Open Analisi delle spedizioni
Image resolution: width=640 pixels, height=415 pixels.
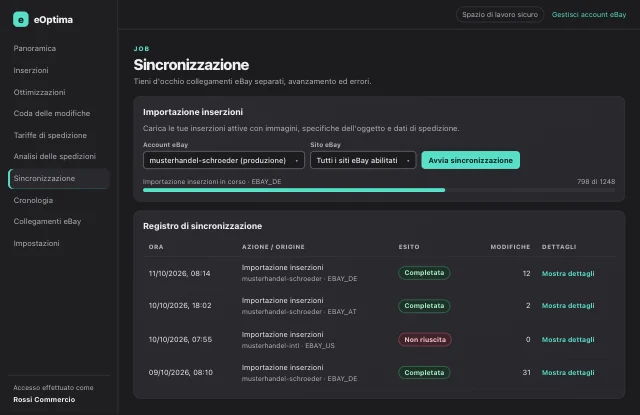[x=55, y=156]
